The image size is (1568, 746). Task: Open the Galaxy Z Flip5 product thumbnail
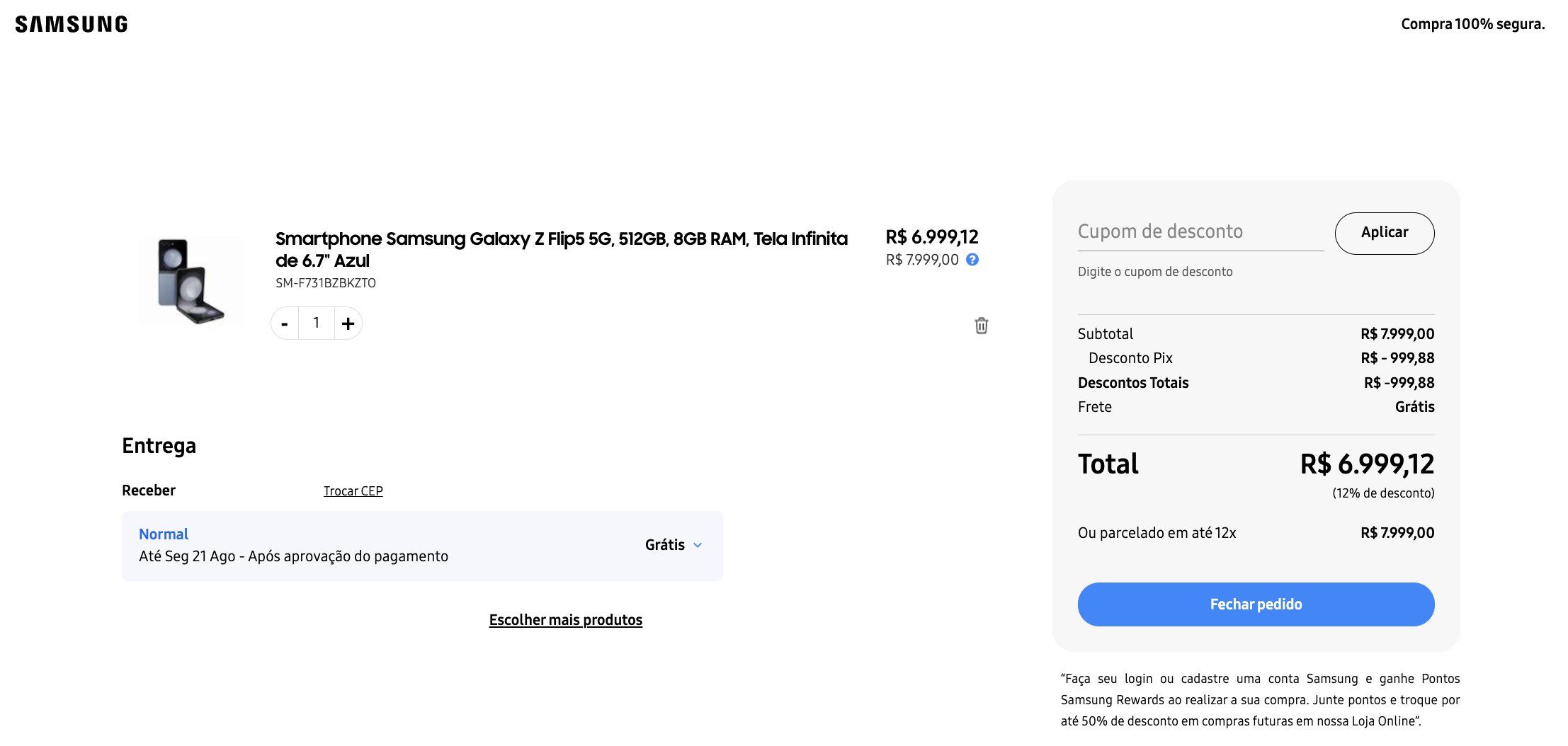click(191, 280)
